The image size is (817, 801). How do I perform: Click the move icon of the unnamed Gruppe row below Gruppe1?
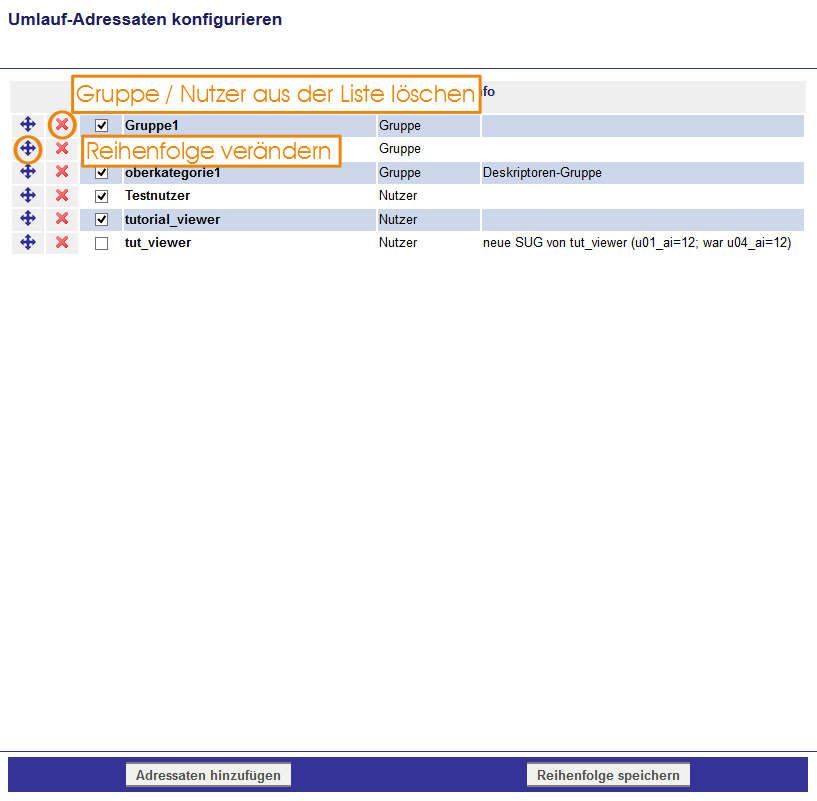click(28, 149)
